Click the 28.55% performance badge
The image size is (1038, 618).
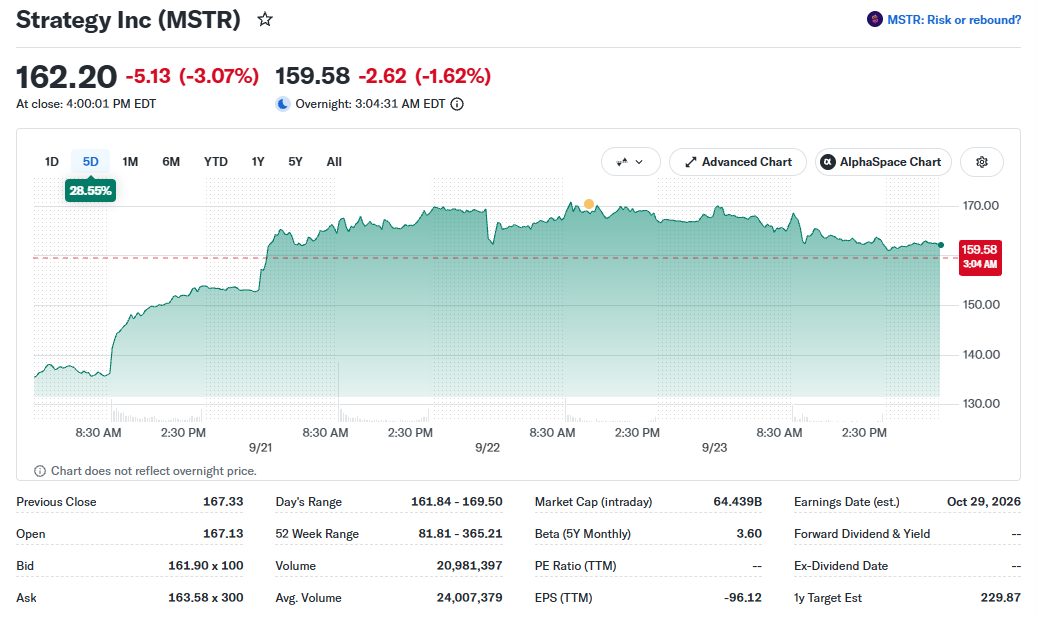click(x=91, y=191)
